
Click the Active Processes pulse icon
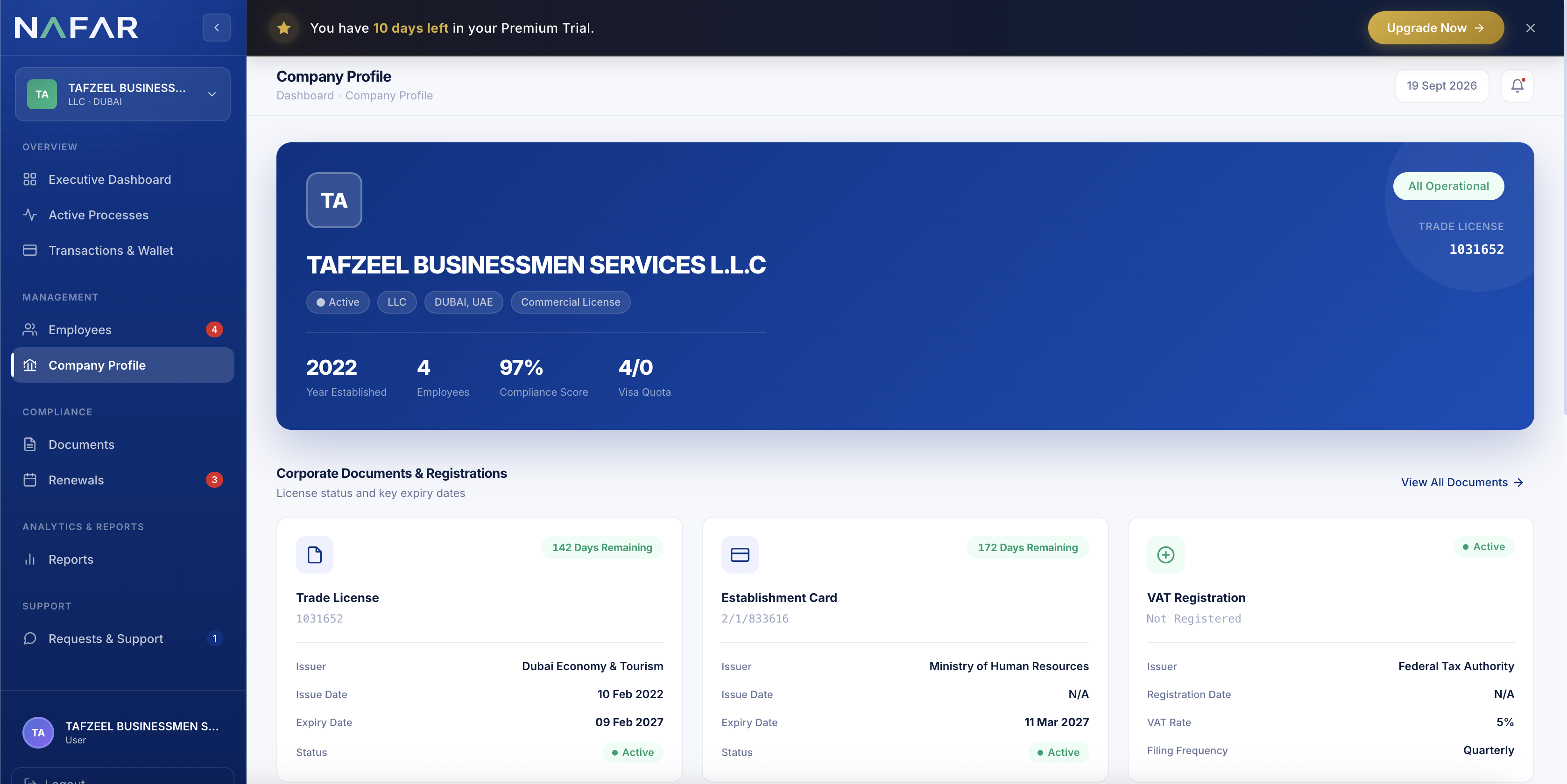30,215
